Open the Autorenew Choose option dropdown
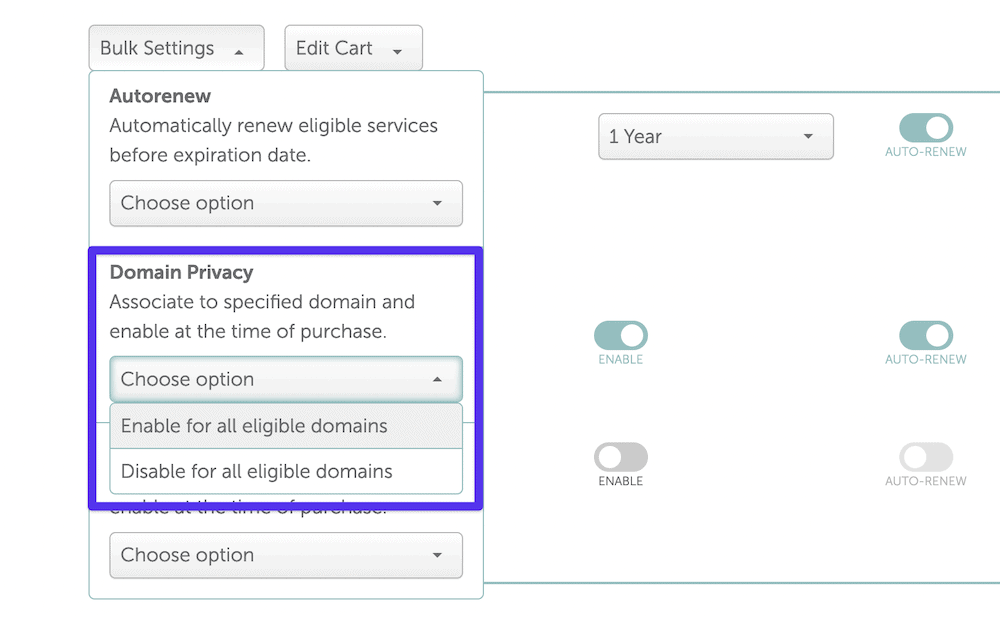The height and width of the screenshot is (618, 1000). [285, 203]
